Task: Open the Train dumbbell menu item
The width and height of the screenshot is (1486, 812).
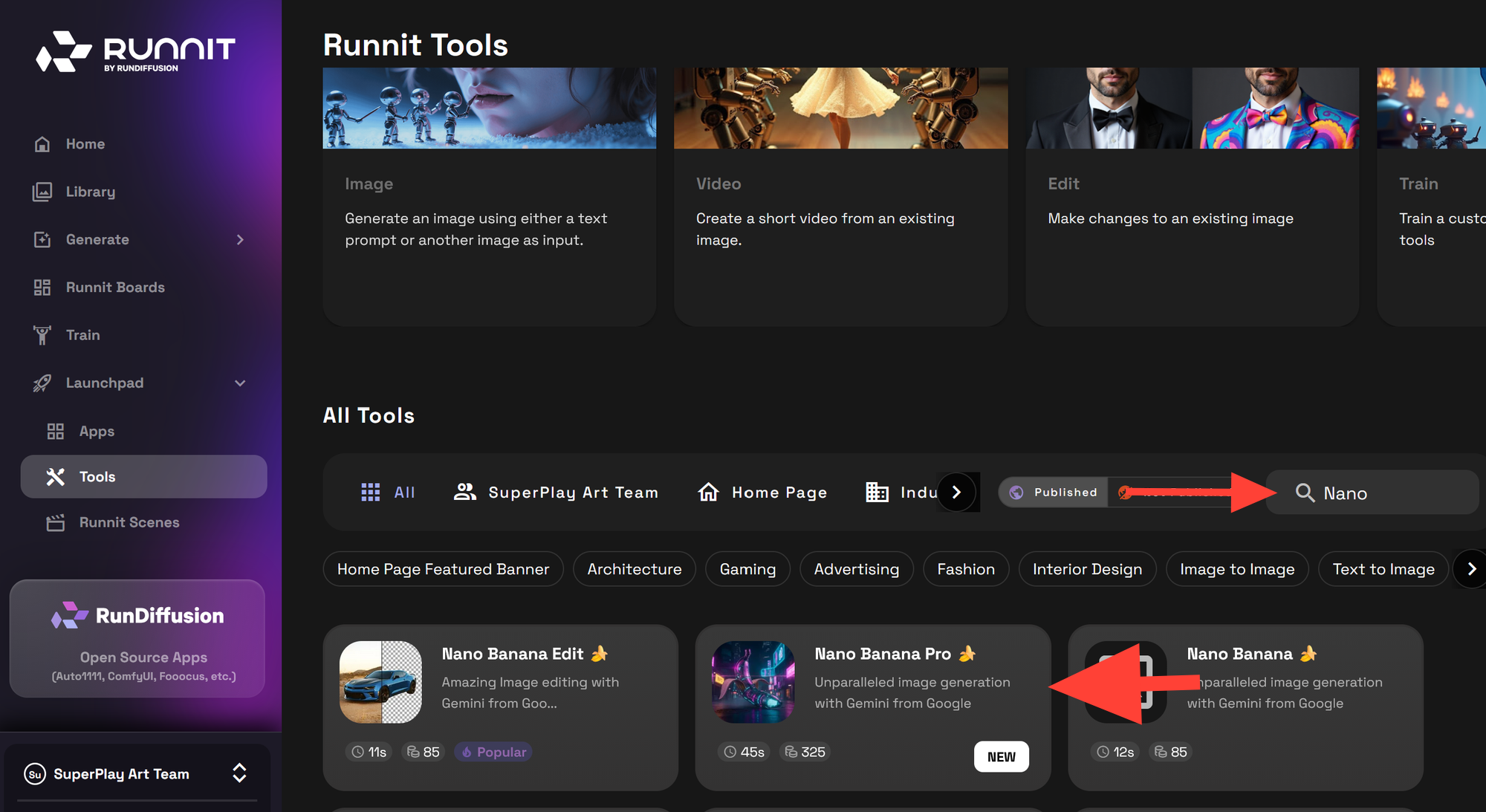Action: tap(82, 335)
